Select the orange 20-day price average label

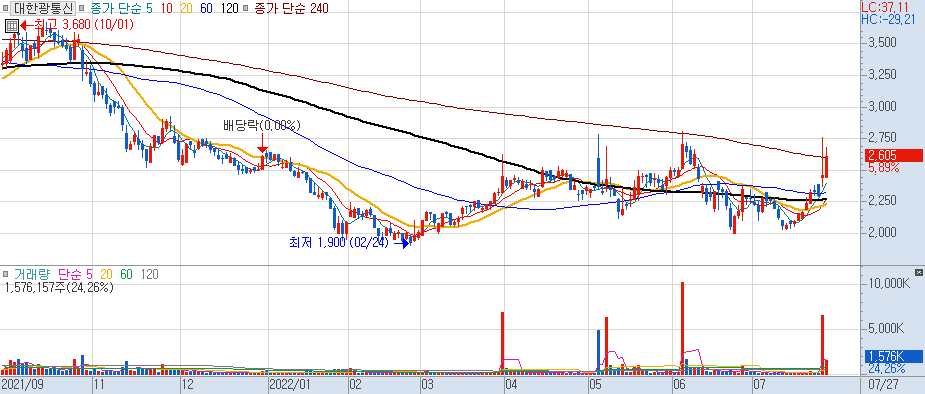pos(185,8)
